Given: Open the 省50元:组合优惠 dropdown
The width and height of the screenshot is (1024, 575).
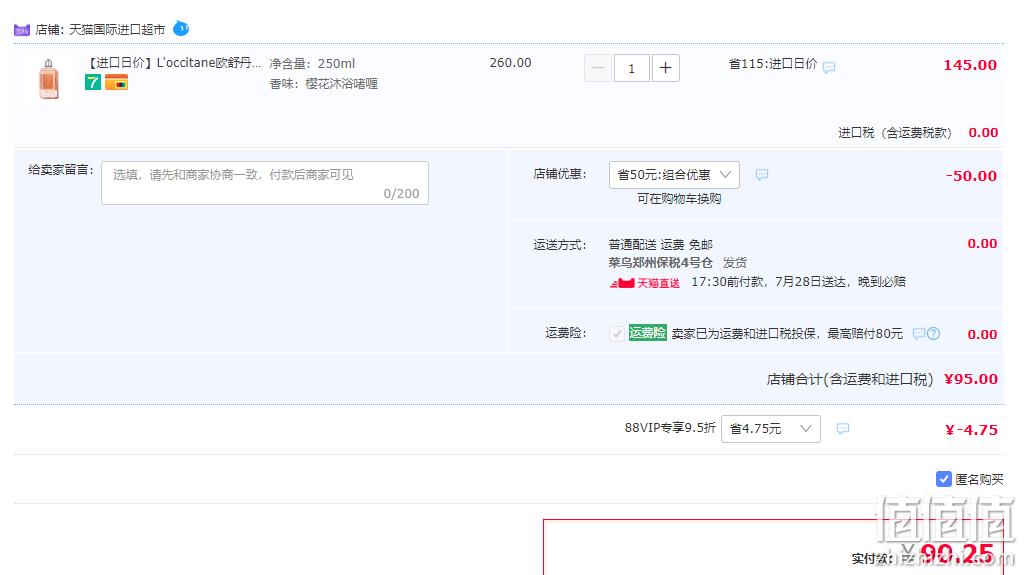Looking at the screenshot, I should [674, 174].
